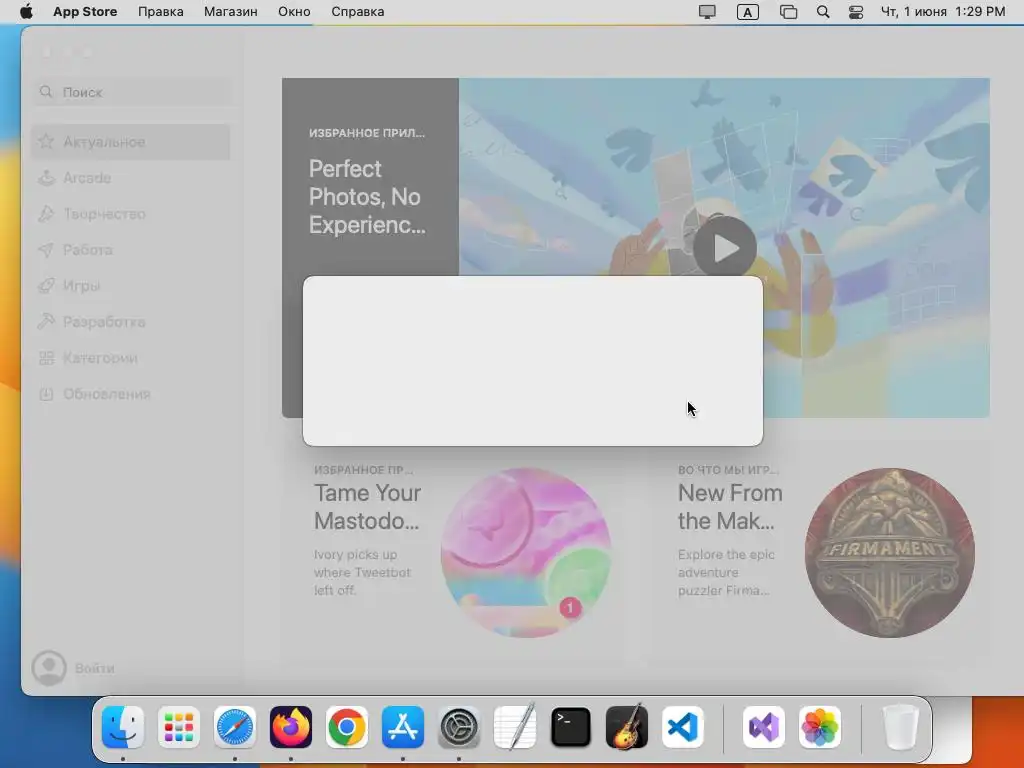Click the Войти sign-in button
This screenshot has height=768, width=1024.
tap(95, 668)
